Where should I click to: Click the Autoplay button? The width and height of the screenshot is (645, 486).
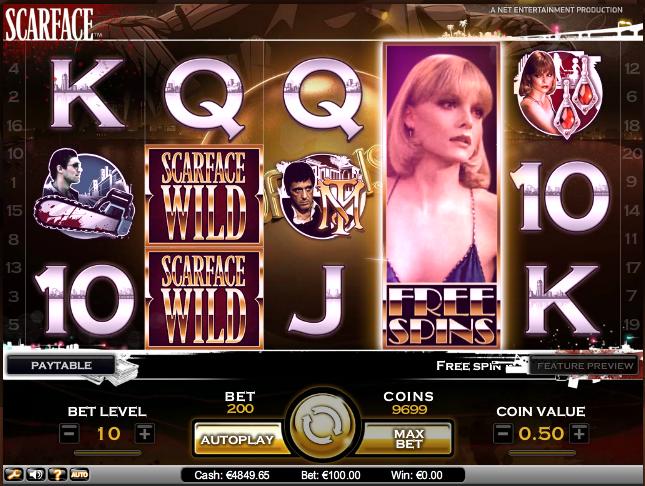tap(238, 439)
